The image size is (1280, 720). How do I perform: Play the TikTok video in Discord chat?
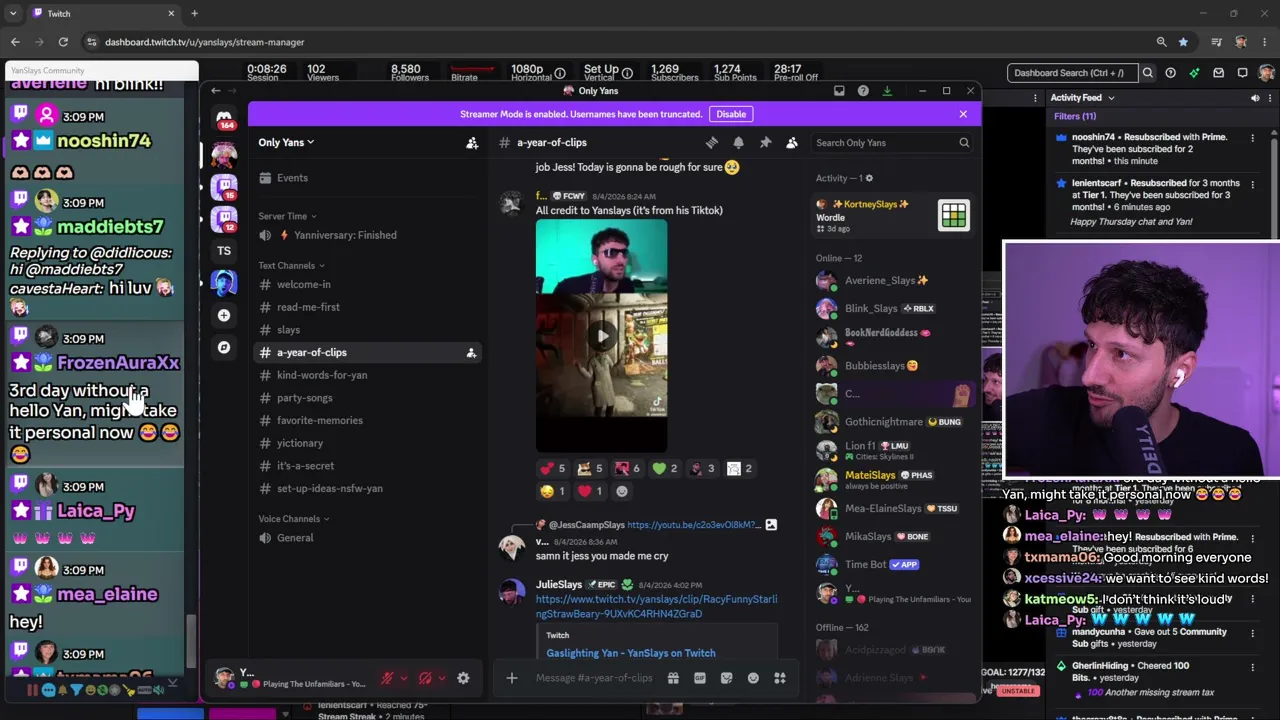point(601,336)
